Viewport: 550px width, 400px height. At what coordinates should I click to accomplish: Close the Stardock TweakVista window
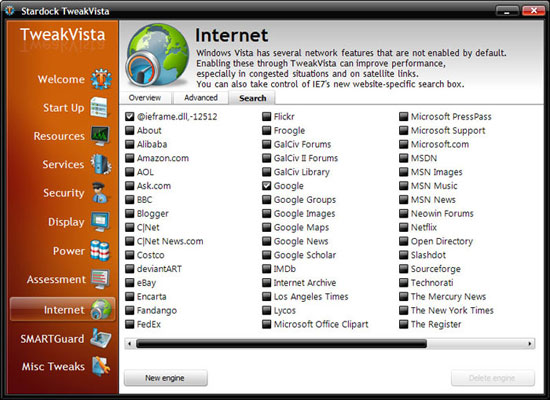534,11
